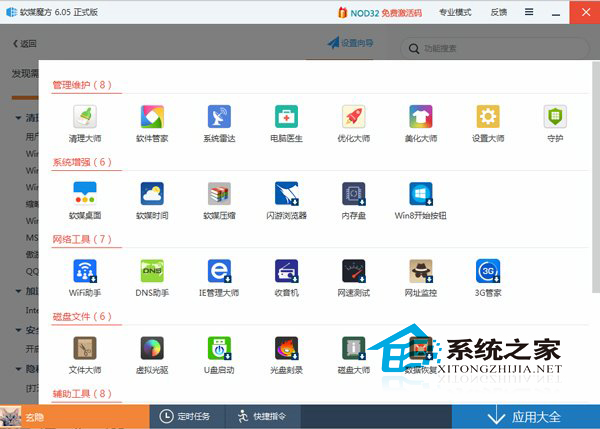Click the 返回 back button
The image size is (600, 429).
(x=25, y=44)
